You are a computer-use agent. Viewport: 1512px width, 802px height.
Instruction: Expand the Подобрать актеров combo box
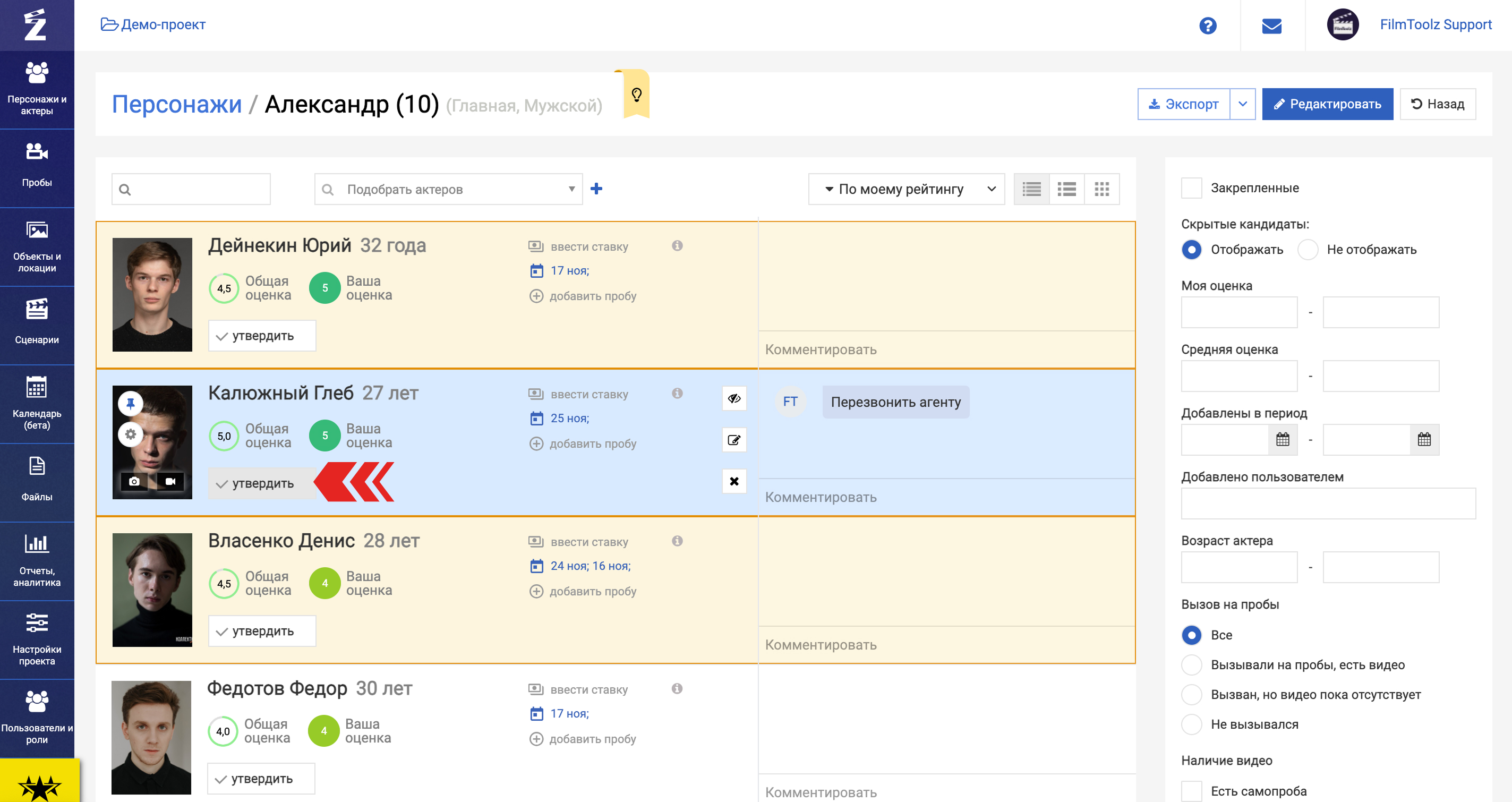[448, 189]
